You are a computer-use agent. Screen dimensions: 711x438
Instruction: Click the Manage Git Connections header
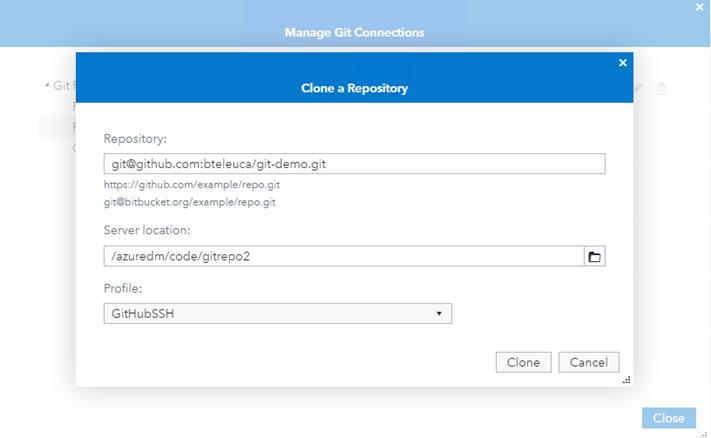point(354,32)
